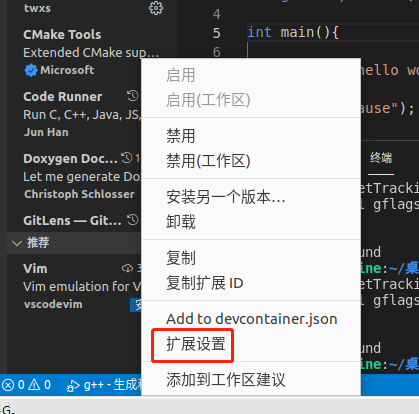
Task: Click line number 4 in the editor gutter
Action: click(x=217, y=14)
